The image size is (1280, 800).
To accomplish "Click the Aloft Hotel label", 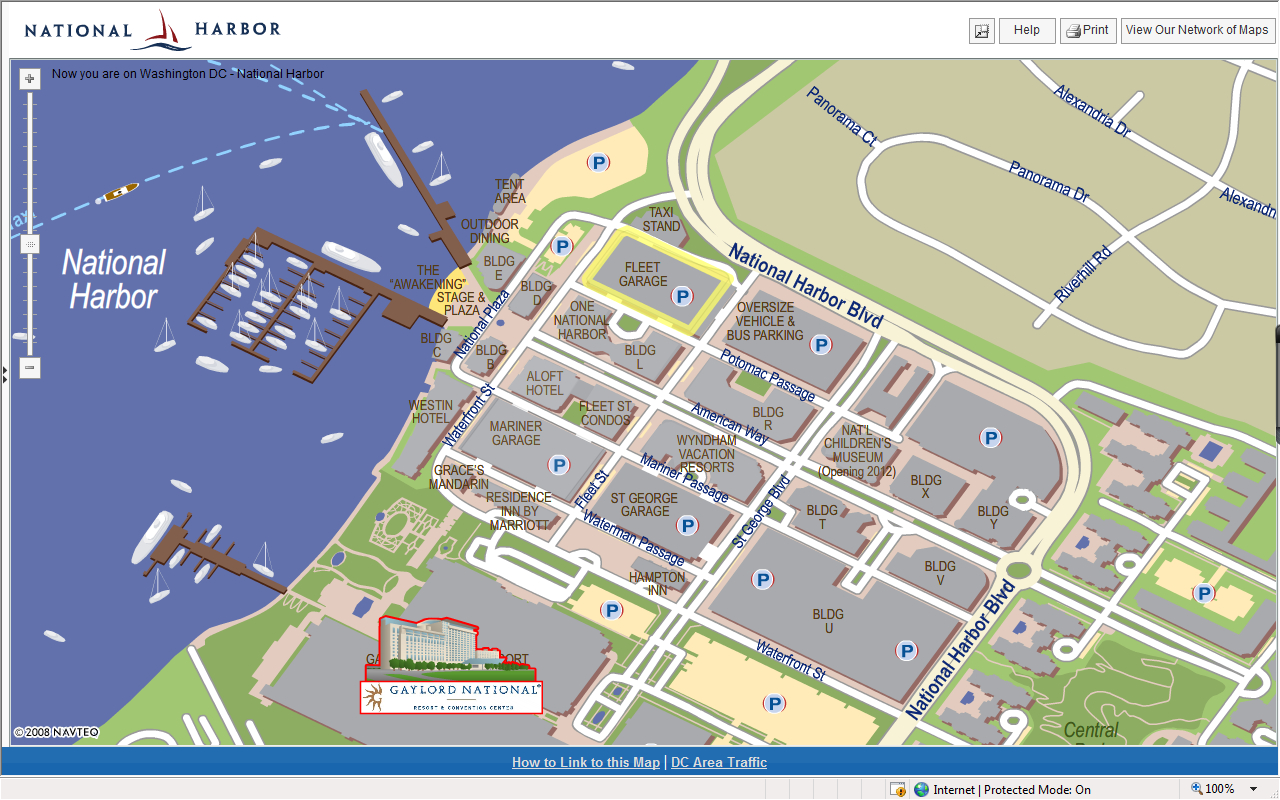I will tap(545, 383).
